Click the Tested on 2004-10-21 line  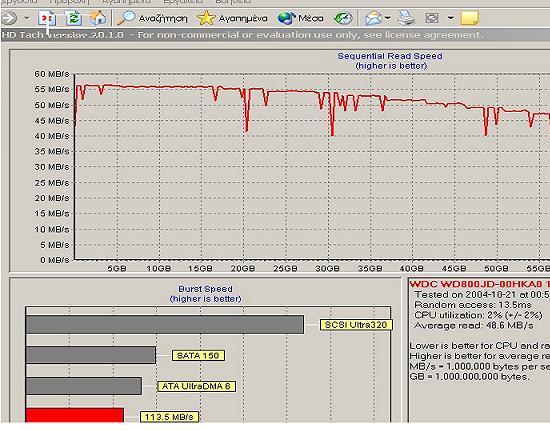[x=482, y=295]
